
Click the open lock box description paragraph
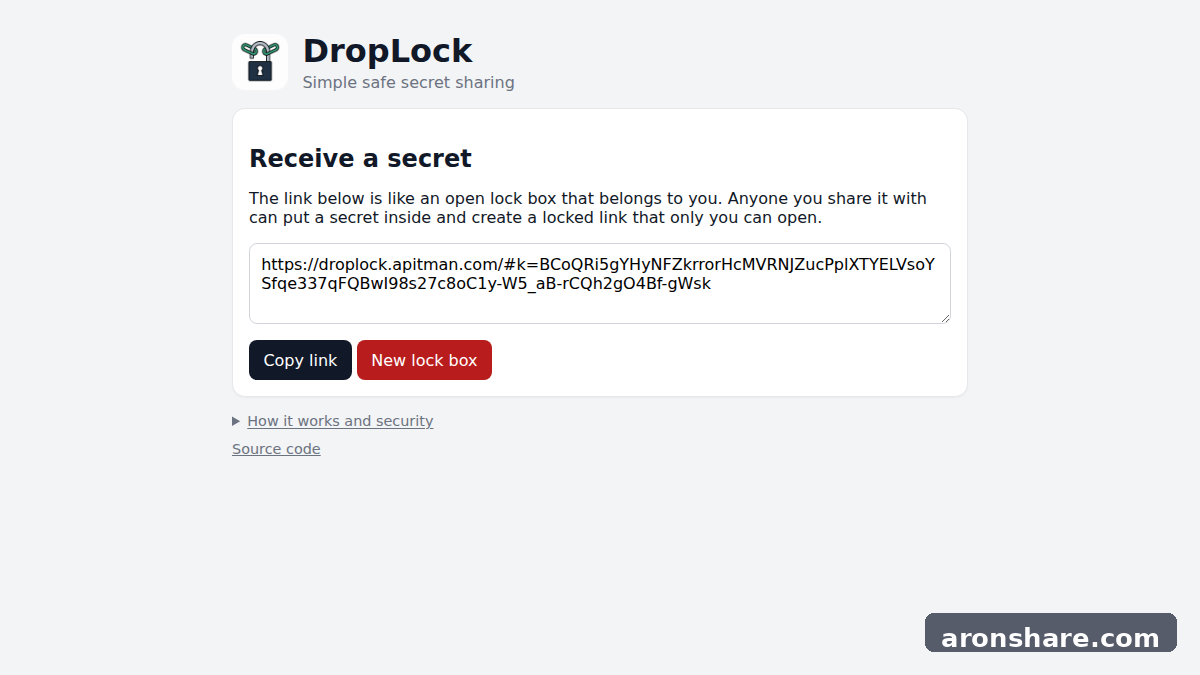588,208
